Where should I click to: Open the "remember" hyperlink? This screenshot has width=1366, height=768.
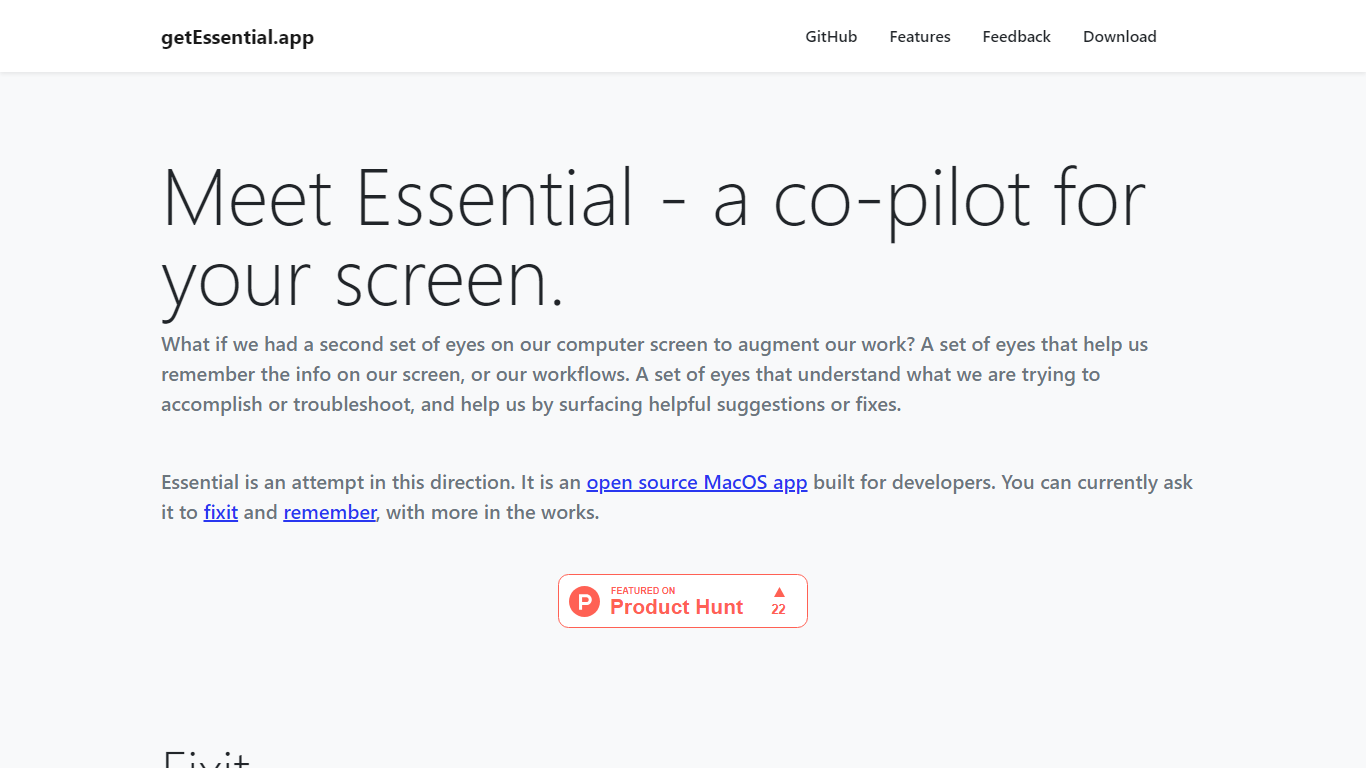point(329,512)
